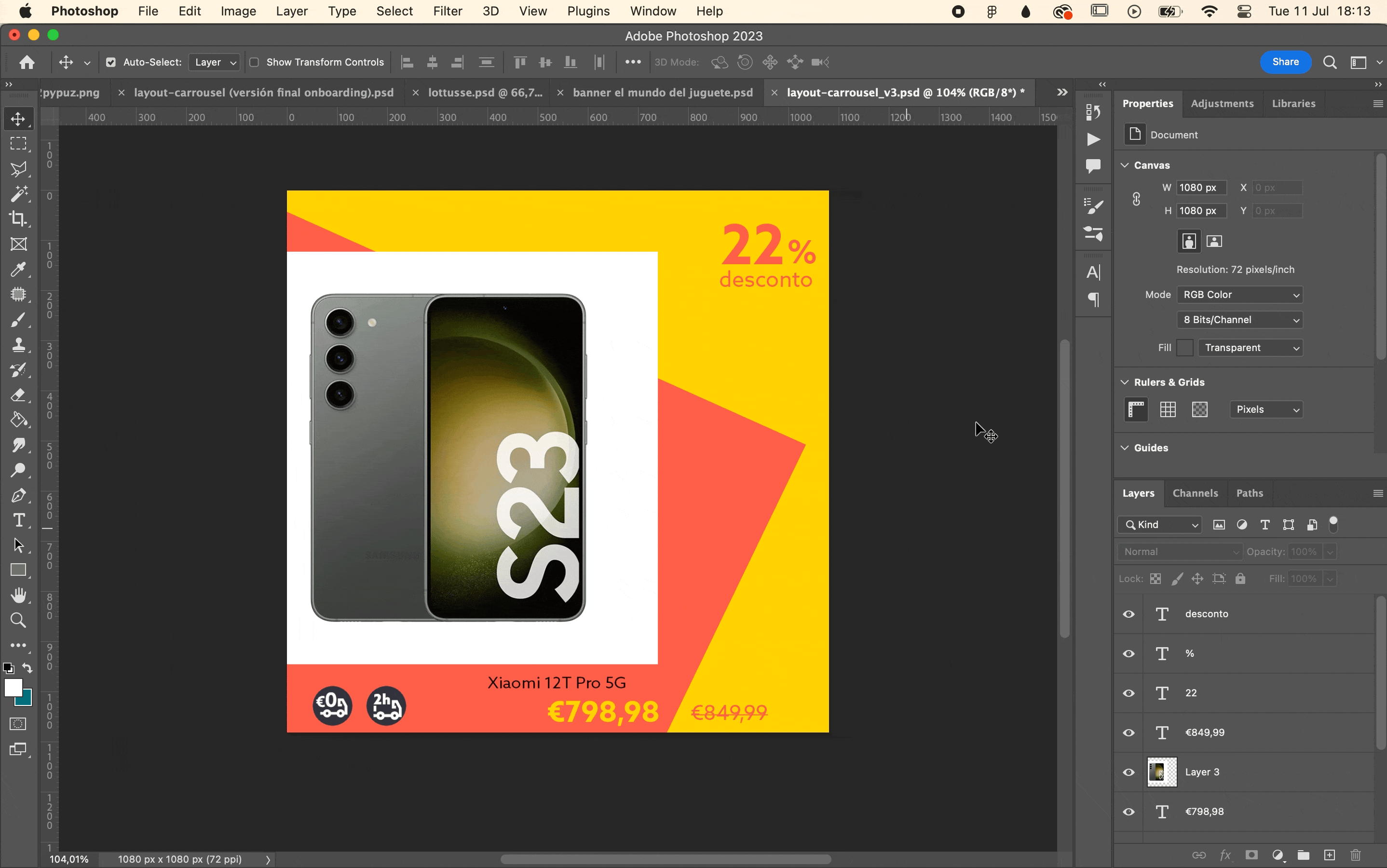
Task: Click the canvas Width input field
Action: 1201,188
